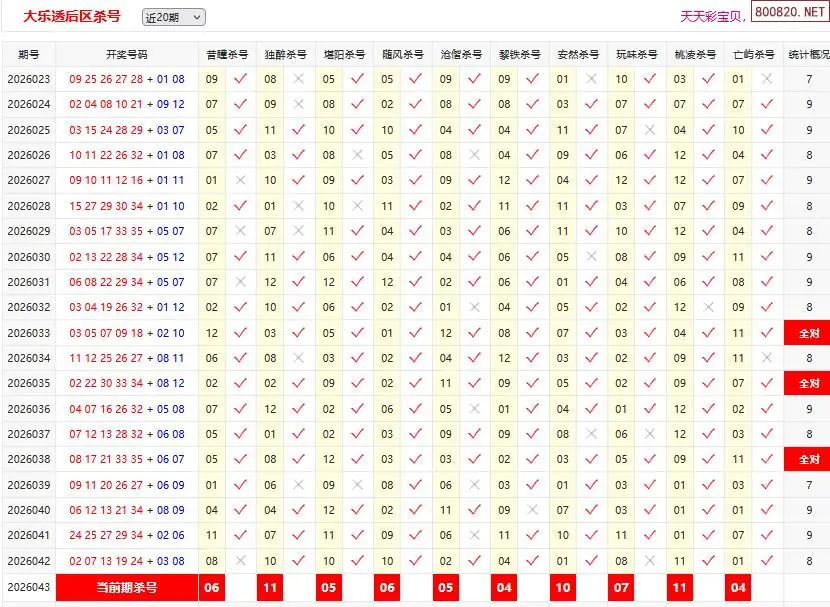The height and width of the screenshot is (607, 830).
Task: Select the X mark under 昔瞳杀号 in row 2026042
Action: coord(240,562)
